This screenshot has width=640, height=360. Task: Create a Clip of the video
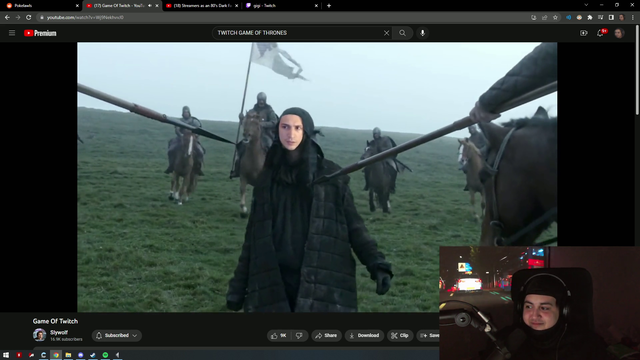pos(400,336)
